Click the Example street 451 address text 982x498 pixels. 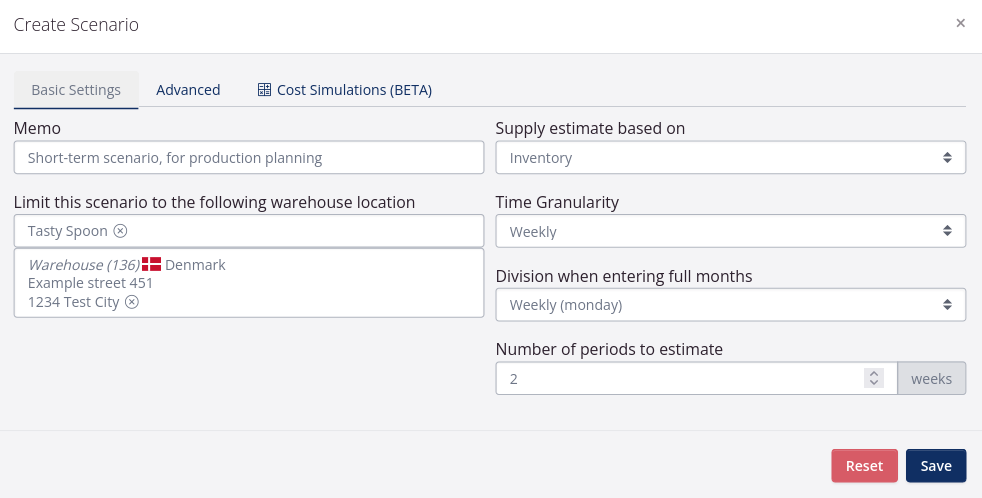click(x=90, y=283)
